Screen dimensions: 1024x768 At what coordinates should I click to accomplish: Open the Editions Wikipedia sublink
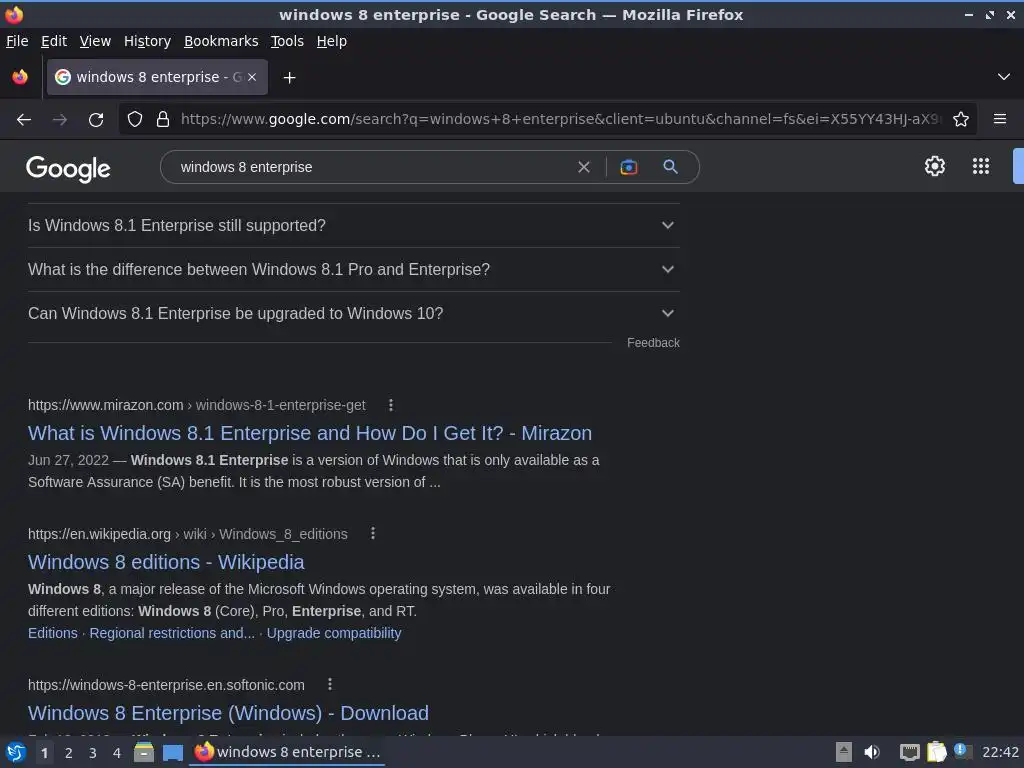(52, 633)
